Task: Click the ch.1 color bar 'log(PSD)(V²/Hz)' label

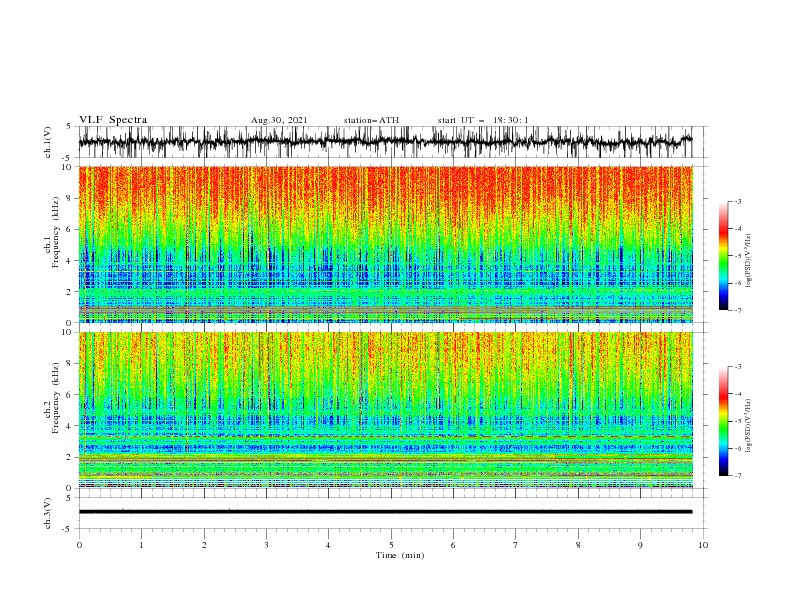Action: pyautogui.click(x=748, y=261)
